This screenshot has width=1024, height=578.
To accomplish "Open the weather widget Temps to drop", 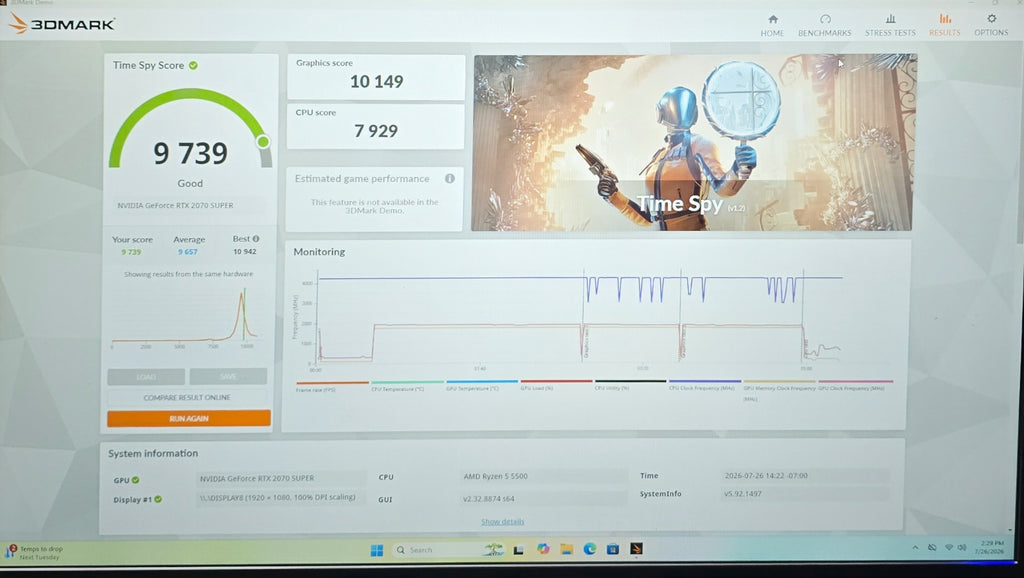I will point(34,553).
